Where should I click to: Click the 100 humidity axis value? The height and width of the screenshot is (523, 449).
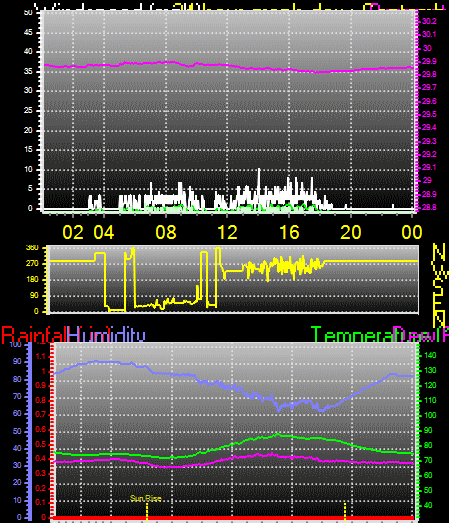[x=16, y=345]
